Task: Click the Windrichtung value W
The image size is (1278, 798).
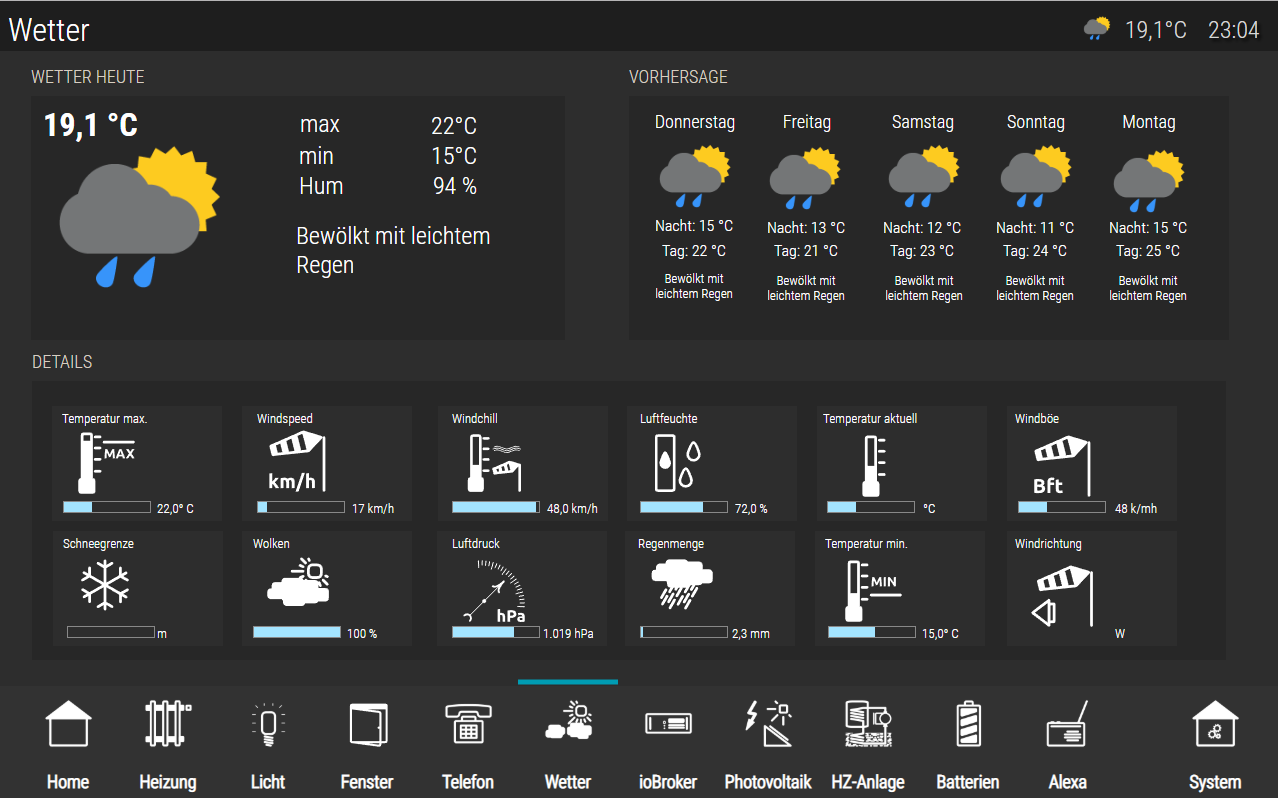Action: [1120, 634]
